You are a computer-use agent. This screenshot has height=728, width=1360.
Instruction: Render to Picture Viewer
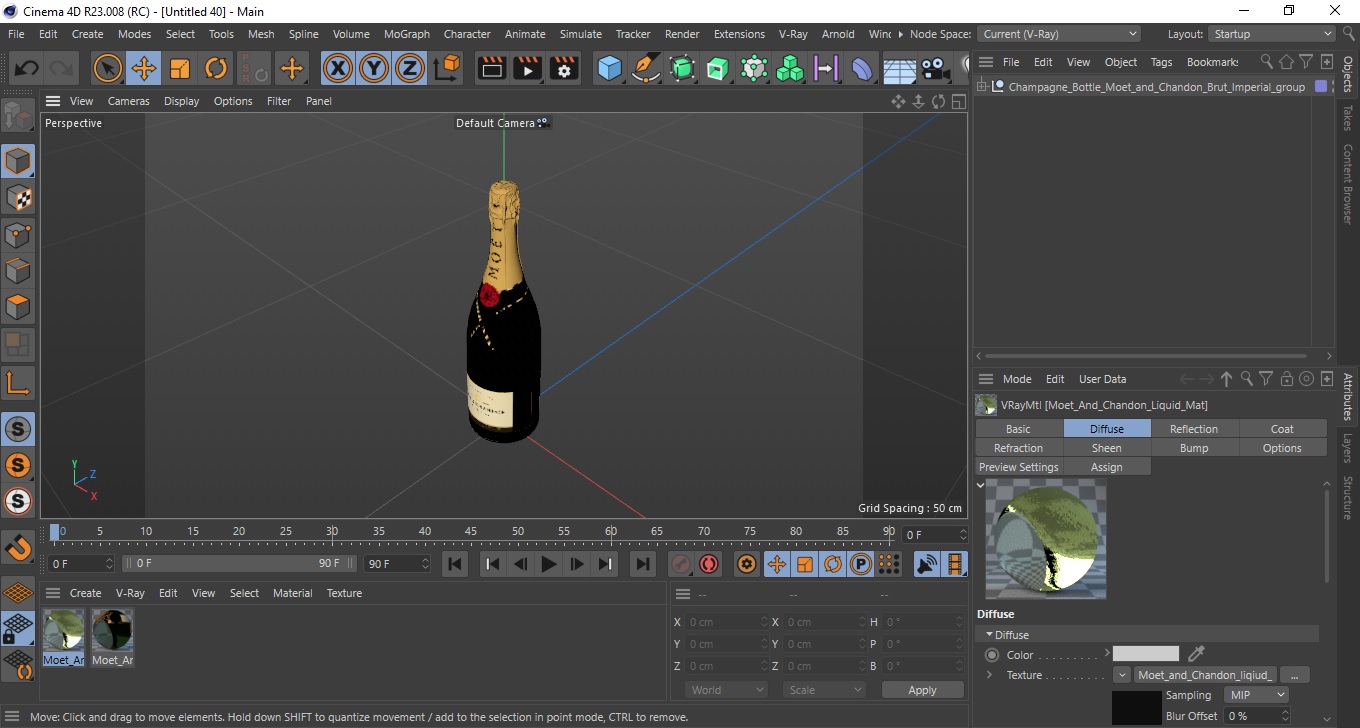[528, 69]
